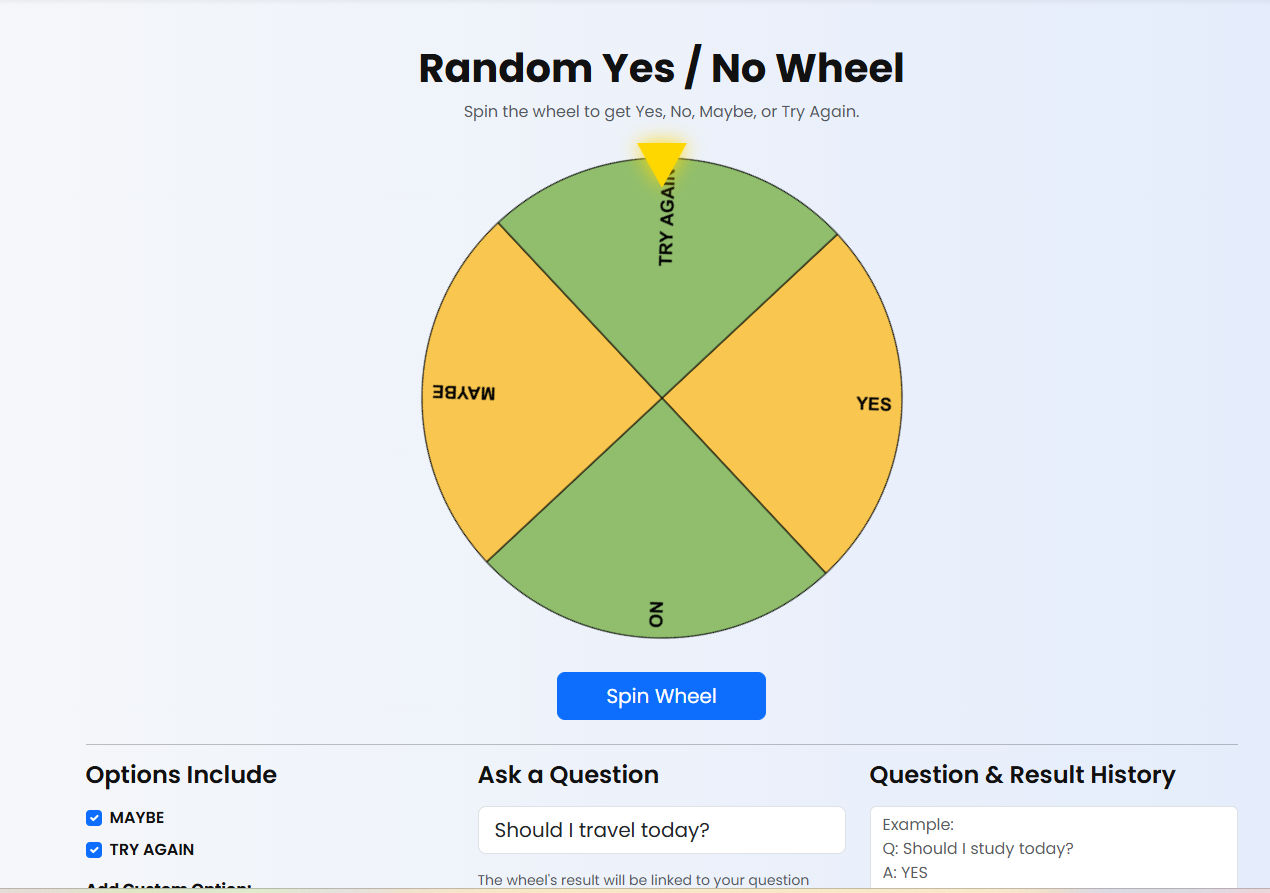Screen dimensions: 1270x893
Task: Click the Spin Wheel button
Action: pyautogui.click(x=661, y=696)
